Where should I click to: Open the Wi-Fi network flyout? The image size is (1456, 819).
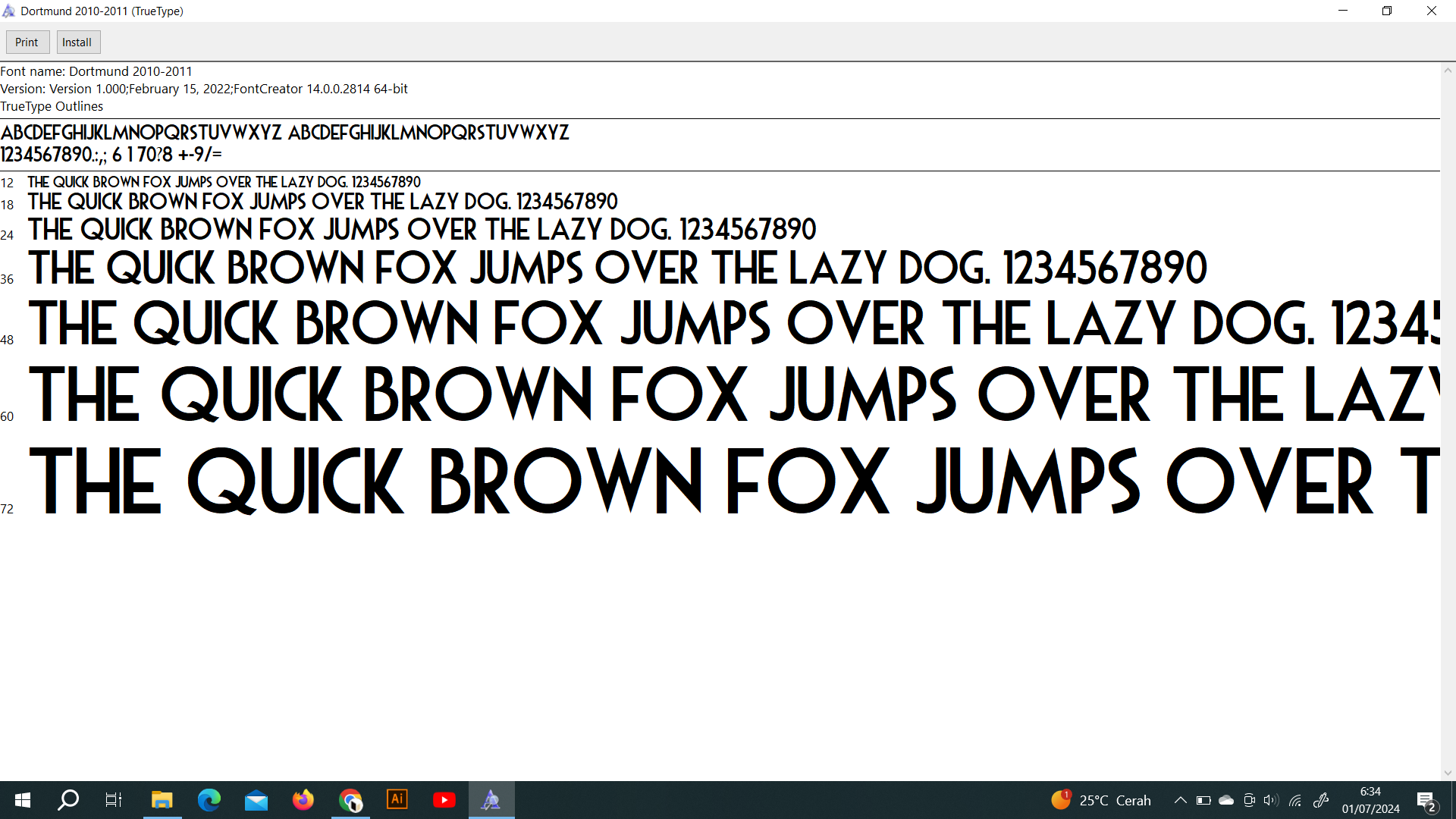point(1295,800)
